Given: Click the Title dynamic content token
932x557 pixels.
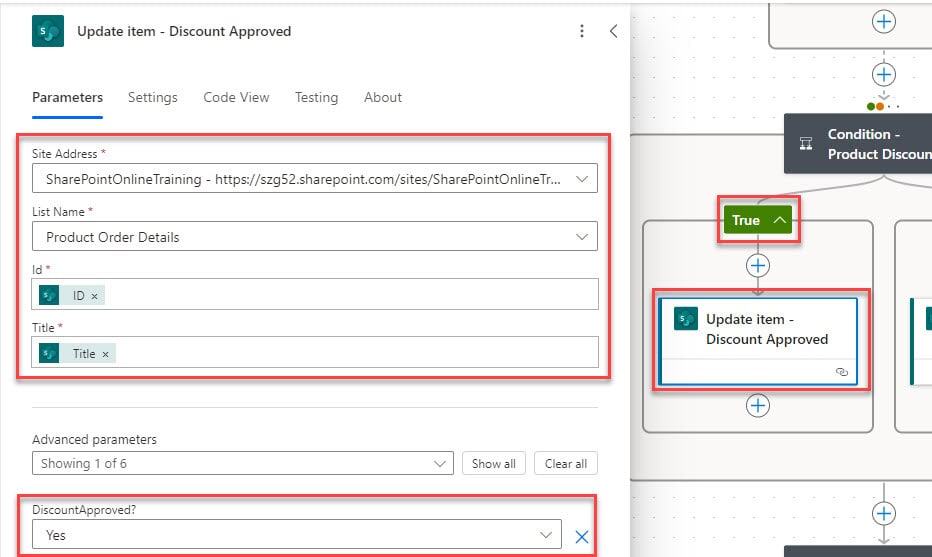Looking at the screenshot, I should click(x=77, y=354).
